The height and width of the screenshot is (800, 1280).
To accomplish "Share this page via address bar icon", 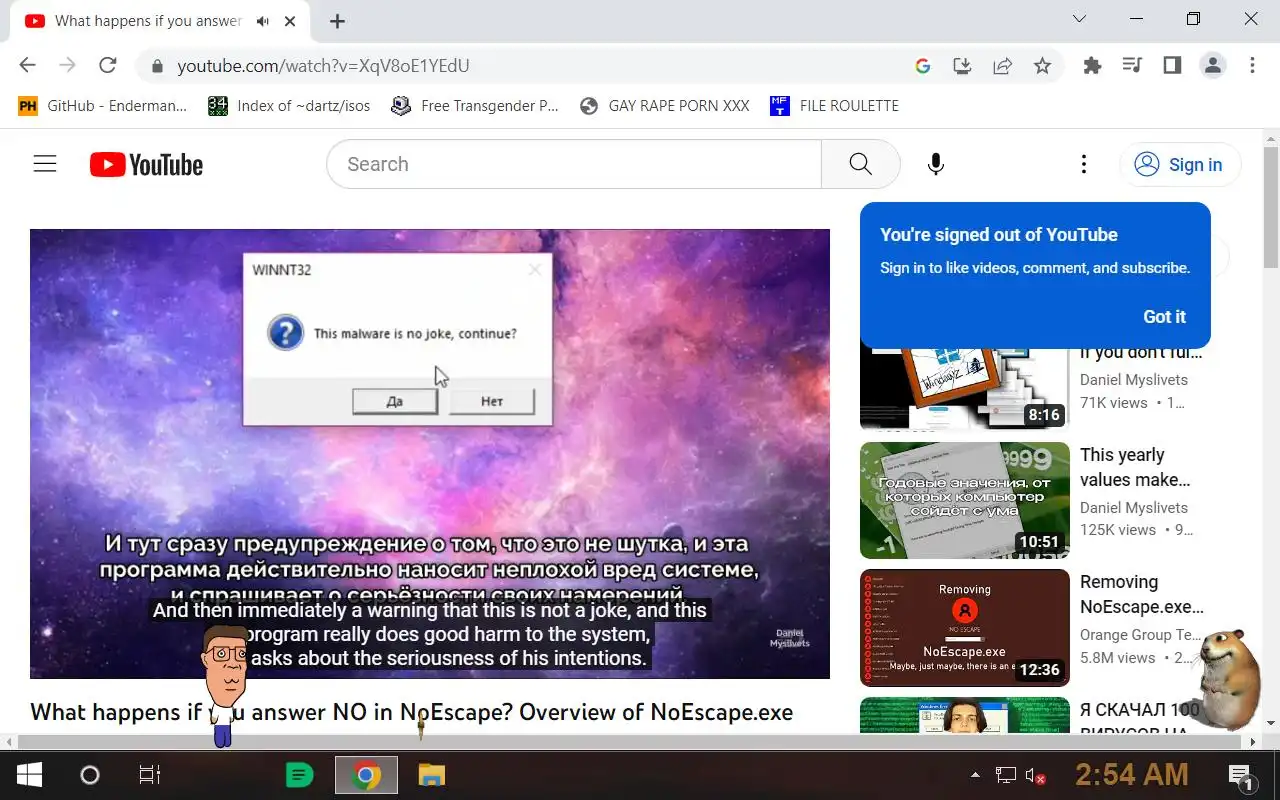I will (x=1002, y=66).
